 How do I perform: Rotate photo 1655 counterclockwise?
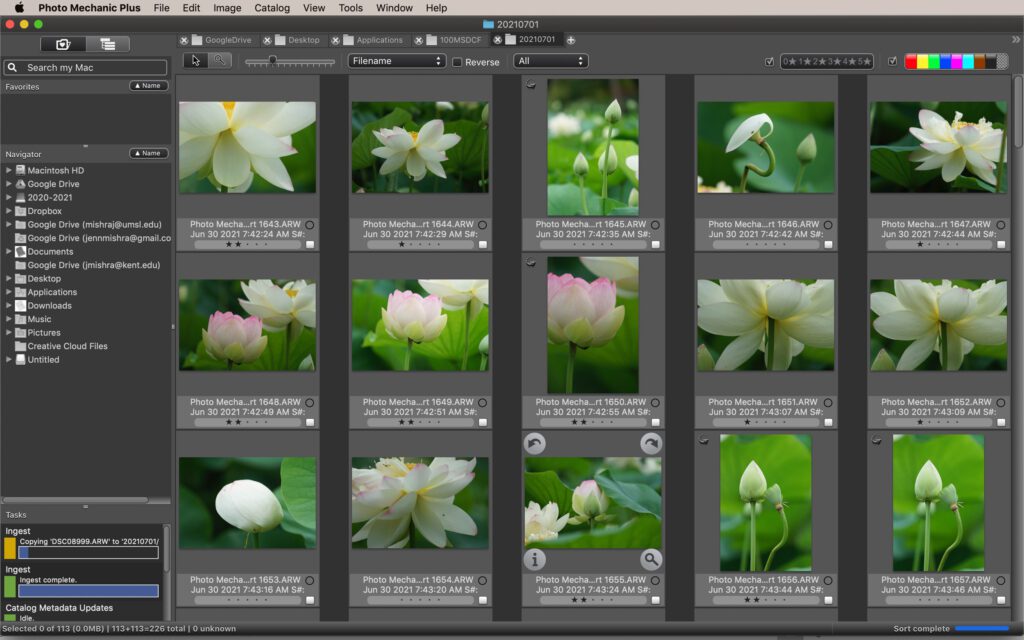click(x=535, y=444)
